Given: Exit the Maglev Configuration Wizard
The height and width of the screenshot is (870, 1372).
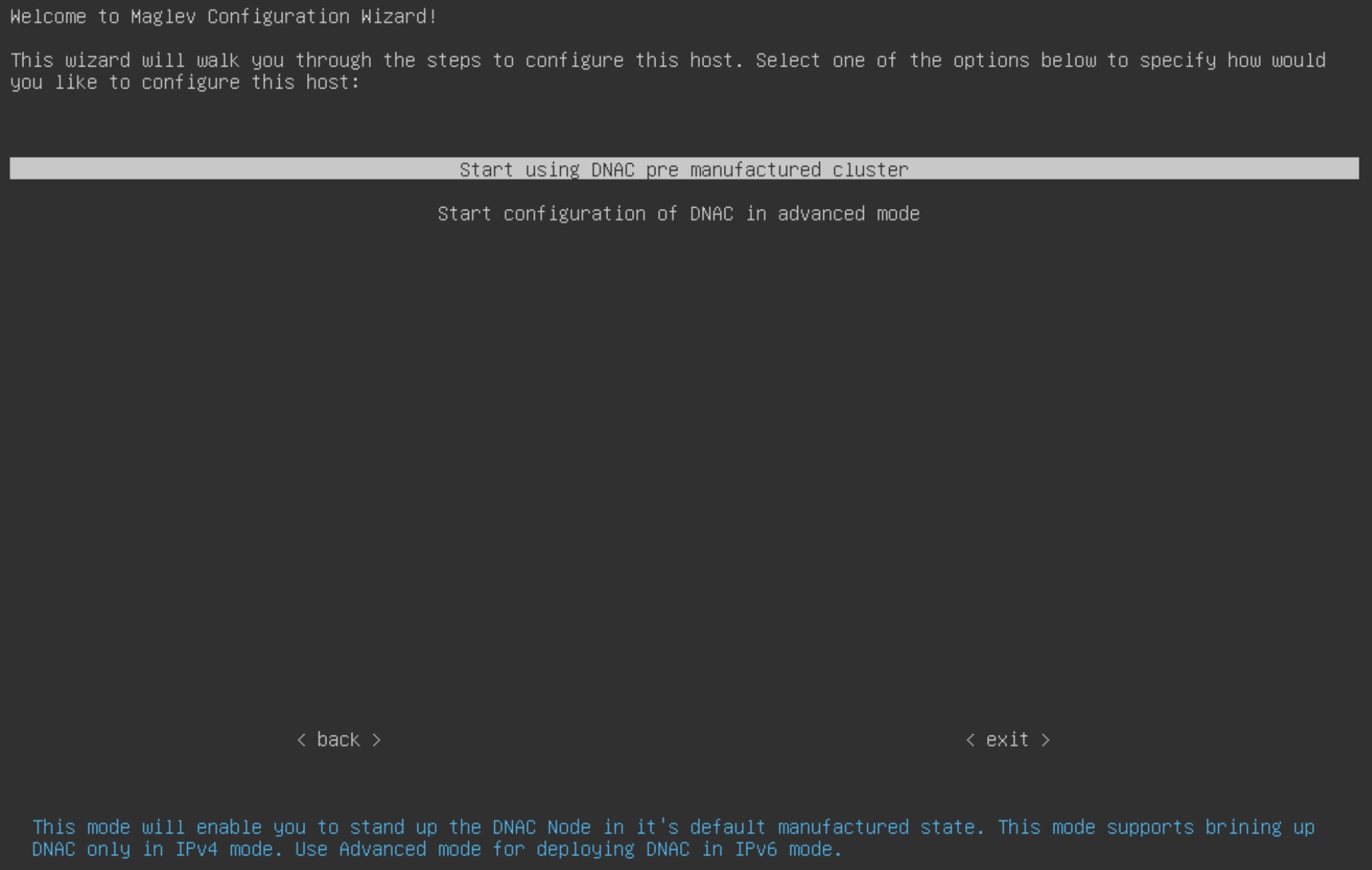Looking at the screenshot, I should 1009,740.
